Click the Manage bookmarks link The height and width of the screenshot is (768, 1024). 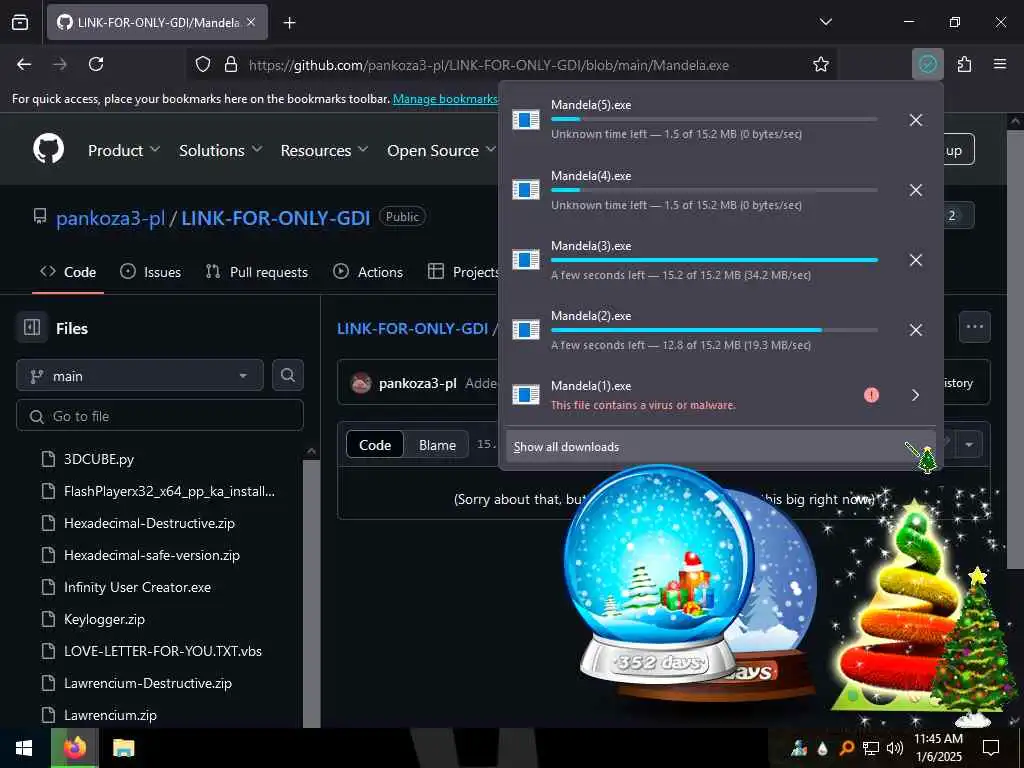(445, 99)
